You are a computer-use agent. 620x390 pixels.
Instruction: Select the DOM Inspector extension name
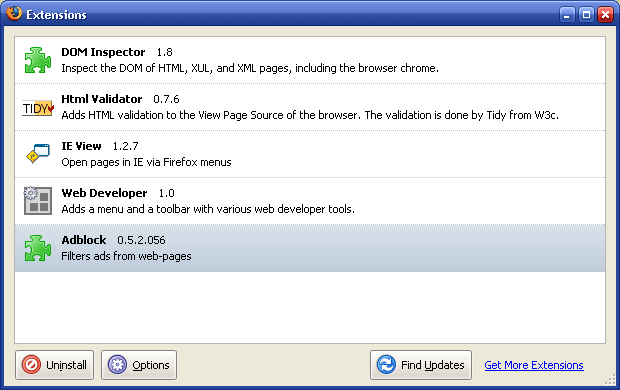(103, 52)
